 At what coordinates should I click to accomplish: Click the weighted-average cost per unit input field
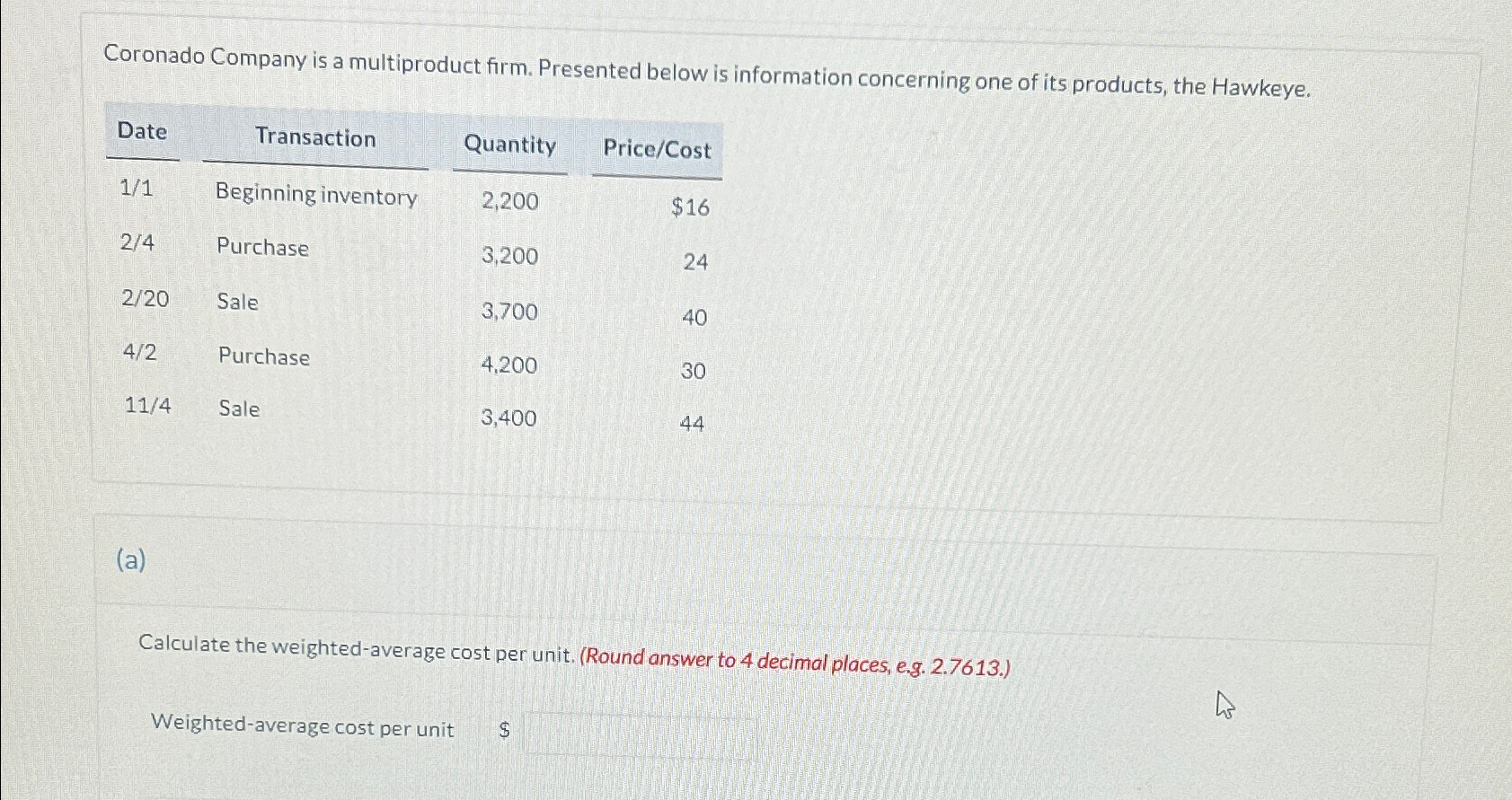click(x=641, y=734)
